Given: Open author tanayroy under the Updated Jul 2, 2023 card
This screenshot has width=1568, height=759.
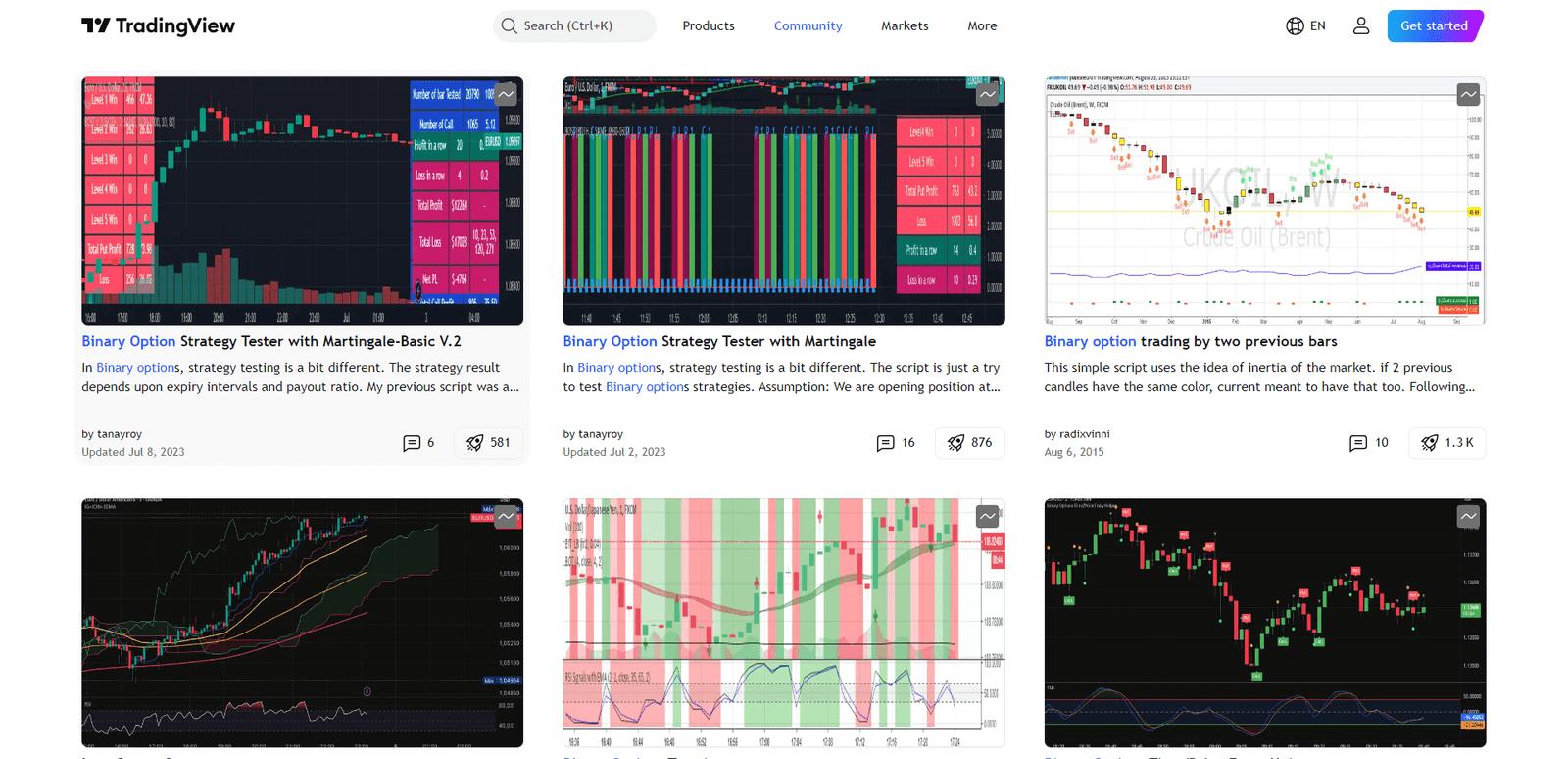Looking at the screenshot, I should (601, 433).
